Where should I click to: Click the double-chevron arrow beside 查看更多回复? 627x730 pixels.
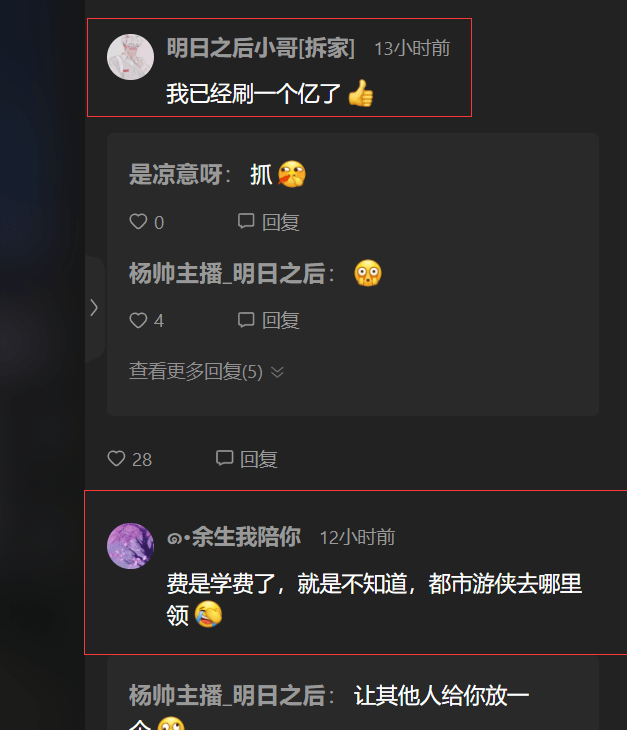[277, 372]
